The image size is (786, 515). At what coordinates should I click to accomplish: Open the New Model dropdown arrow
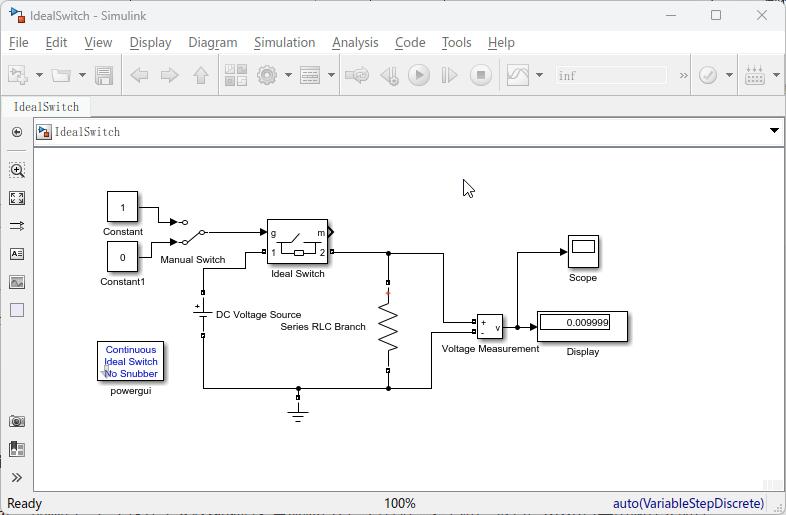39,76
